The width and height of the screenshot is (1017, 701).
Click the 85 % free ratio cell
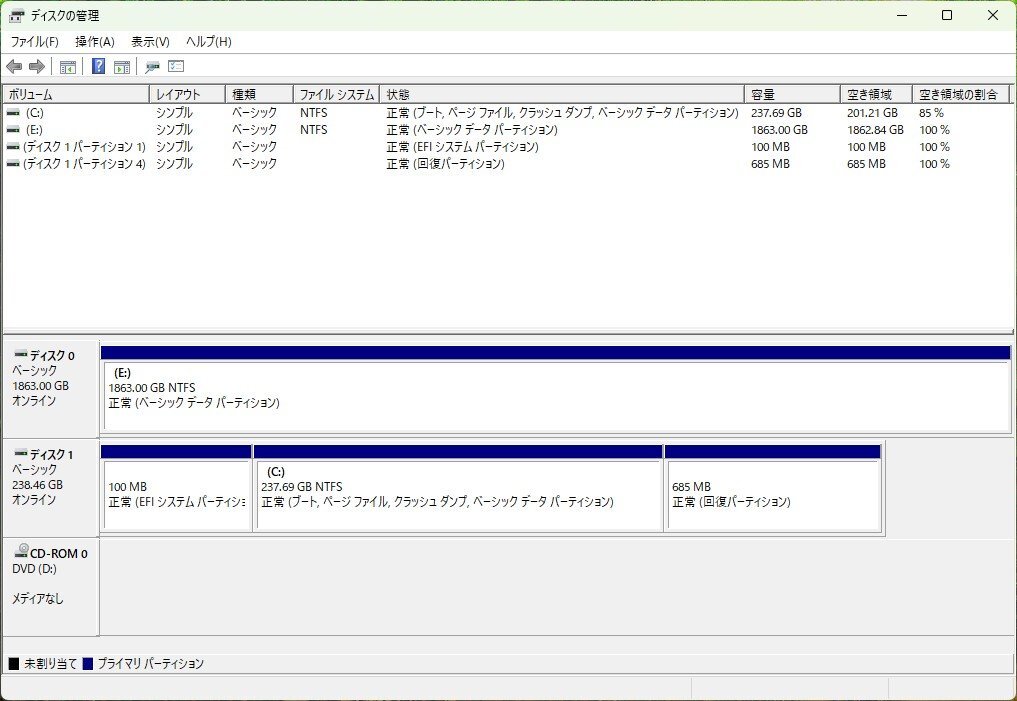(931, 113)
